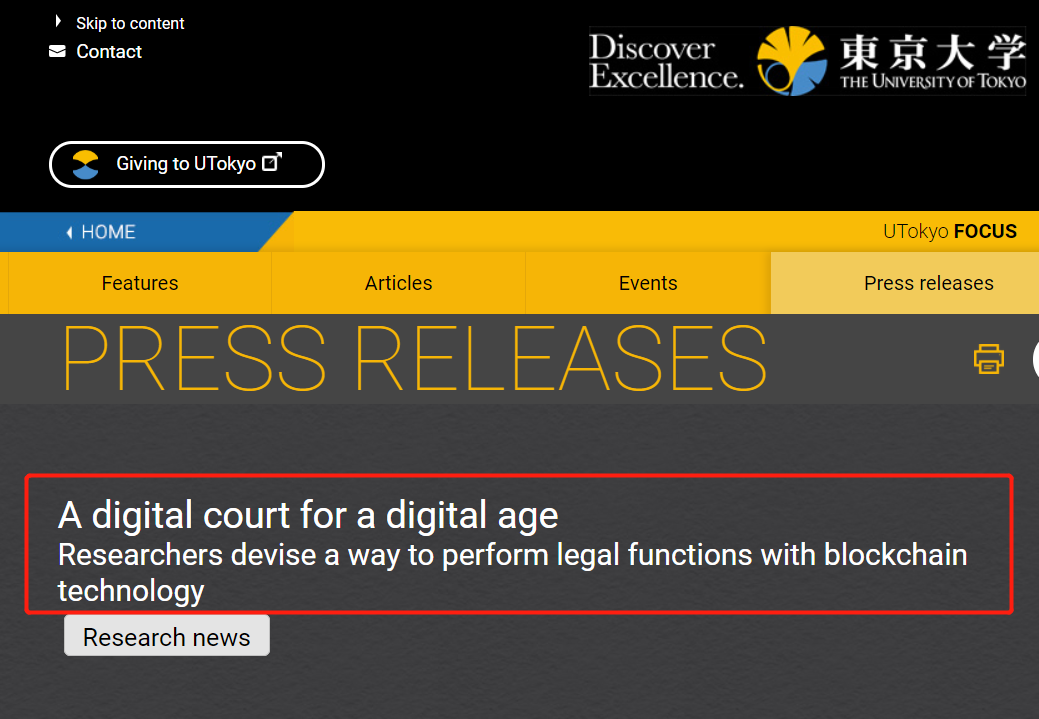Click the UTokyo ginkgo icon in the Giving button
1039x719 pixels.
coord(85,164)
